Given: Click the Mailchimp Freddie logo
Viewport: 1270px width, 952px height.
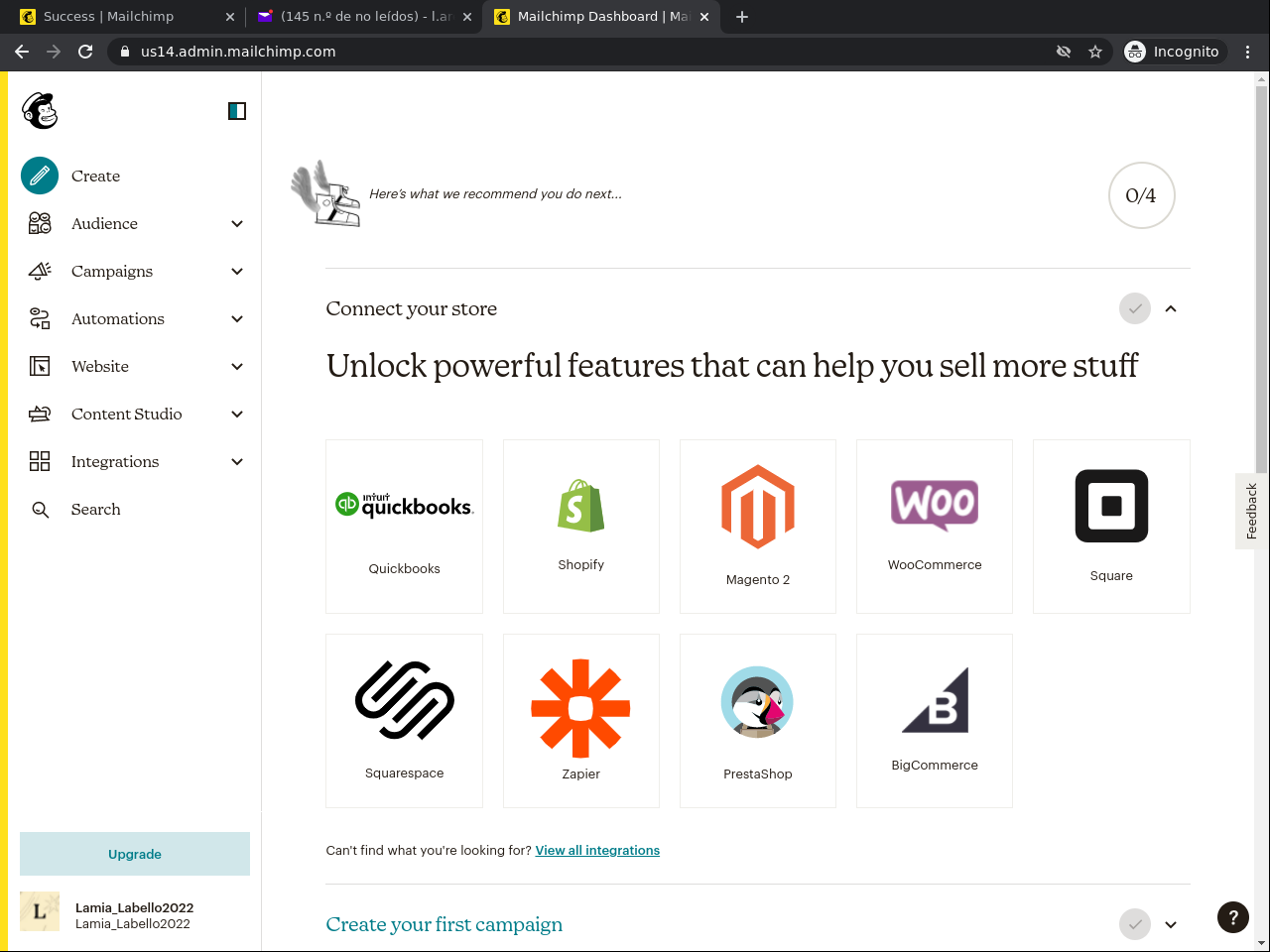Looking at the screenshot, I should click(40, 111).
